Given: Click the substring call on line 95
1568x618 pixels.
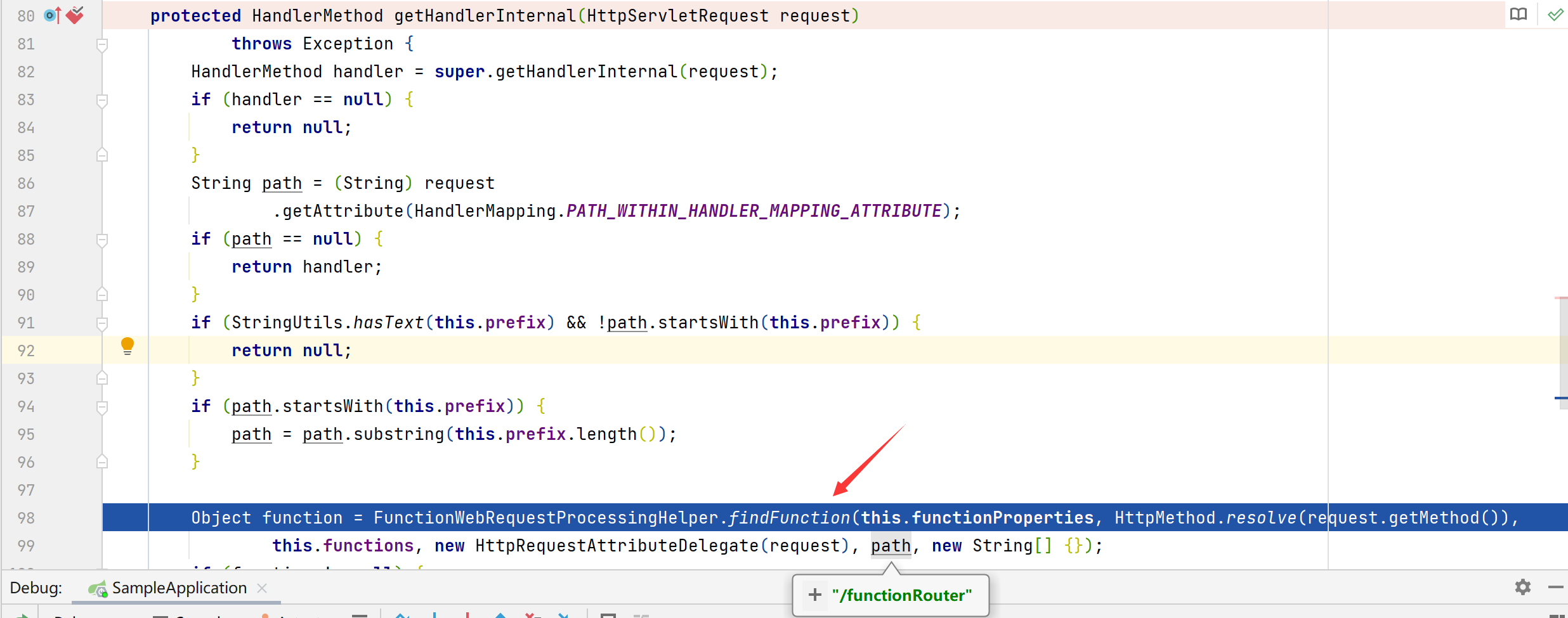Looking at the screenshot, I should click(x=399, y=434).
